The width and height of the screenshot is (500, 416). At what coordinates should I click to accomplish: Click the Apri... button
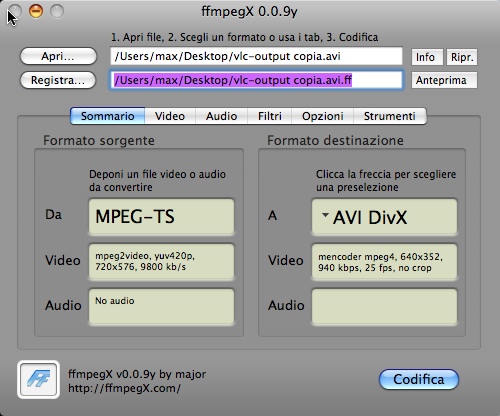[58, 56]
